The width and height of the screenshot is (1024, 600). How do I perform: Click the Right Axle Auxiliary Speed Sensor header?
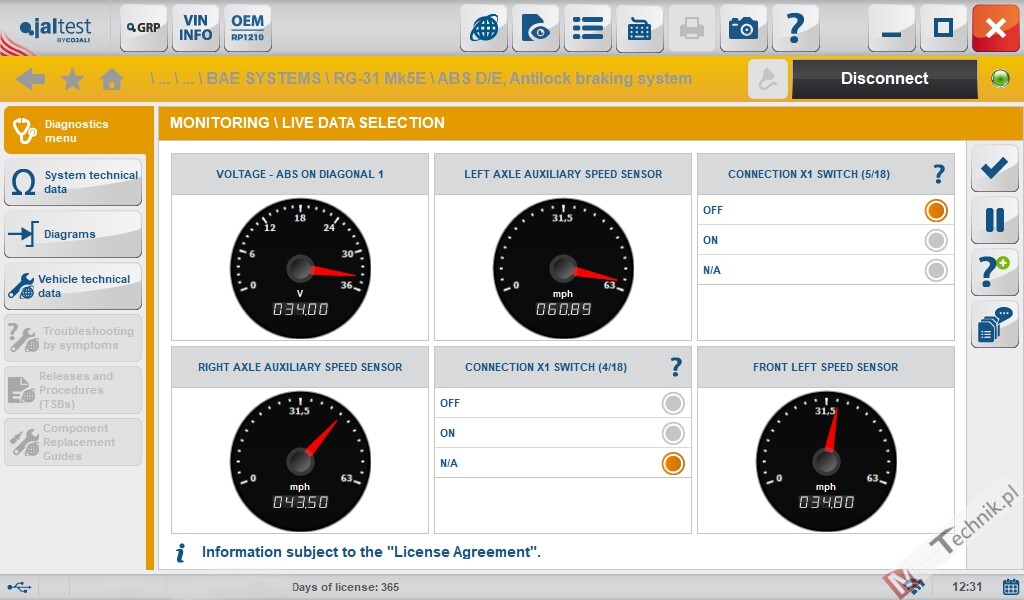(300, 367)
